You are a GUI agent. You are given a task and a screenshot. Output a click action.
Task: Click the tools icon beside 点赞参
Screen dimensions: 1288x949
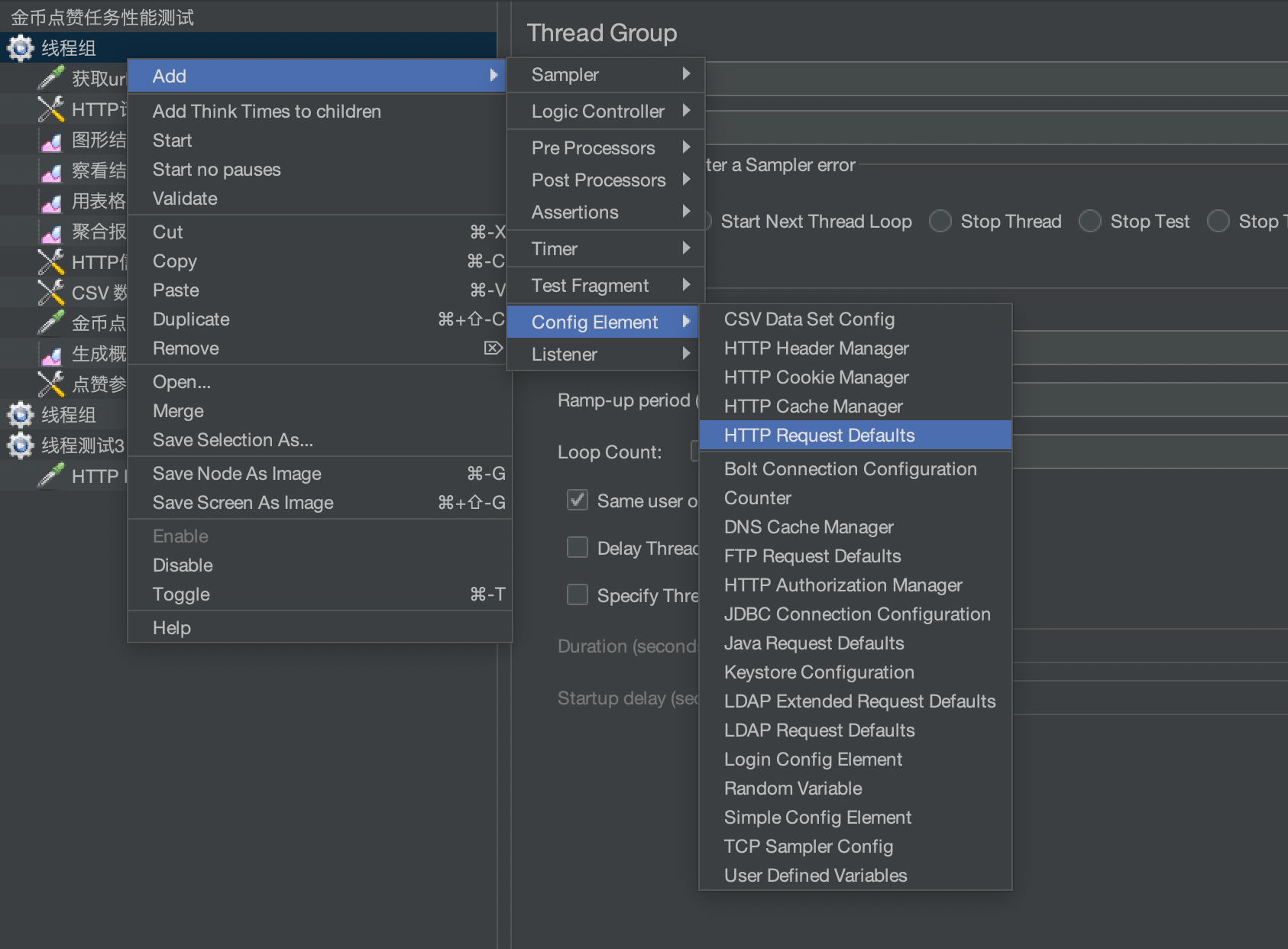(51, 384)
